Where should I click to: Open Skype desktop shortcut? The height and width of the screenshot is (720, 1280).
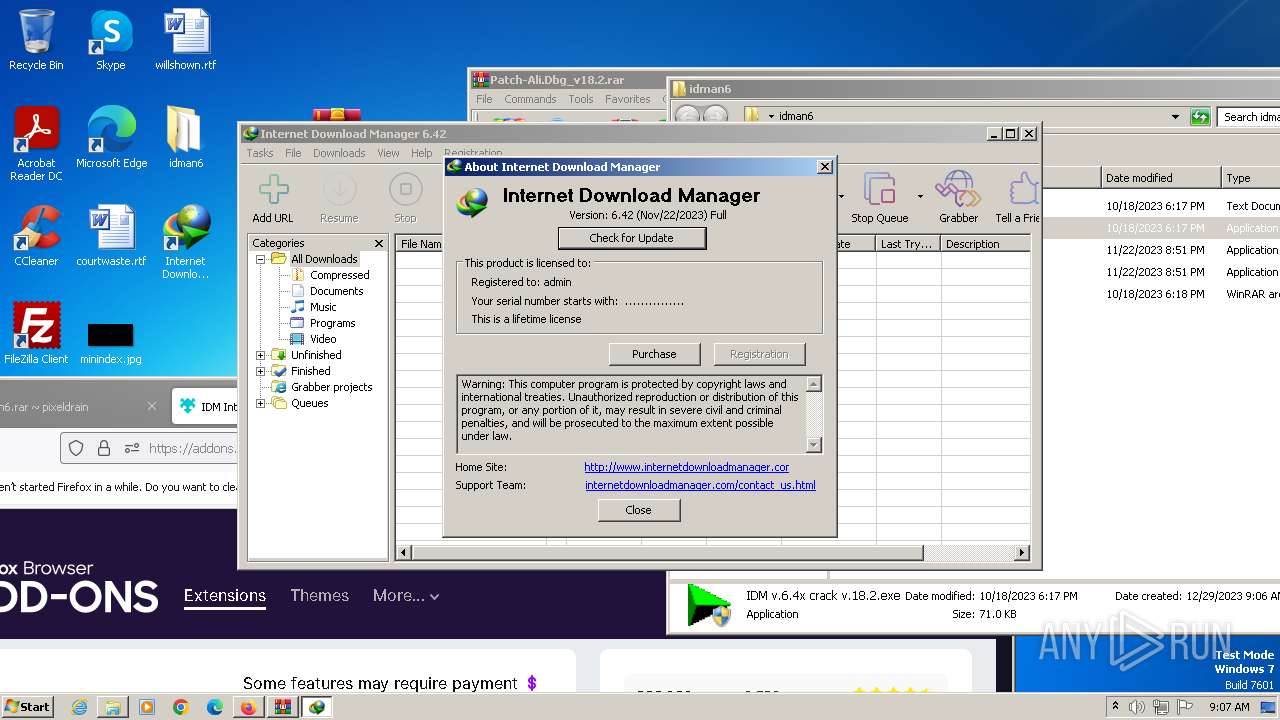[x=110, y=40]
